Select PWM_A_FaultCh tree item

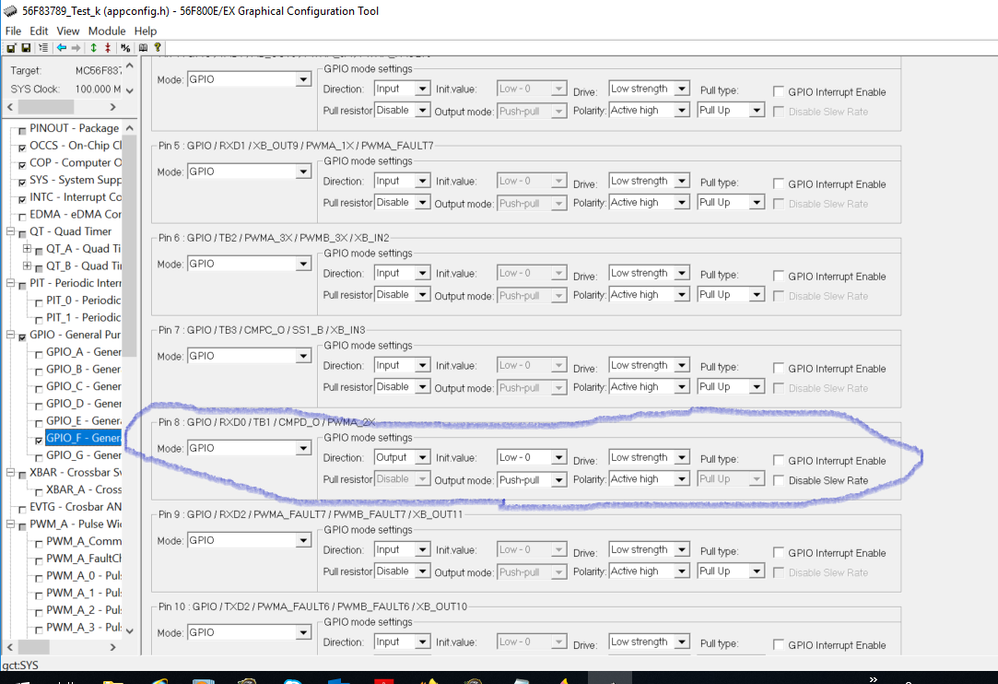tap(83, 558)
